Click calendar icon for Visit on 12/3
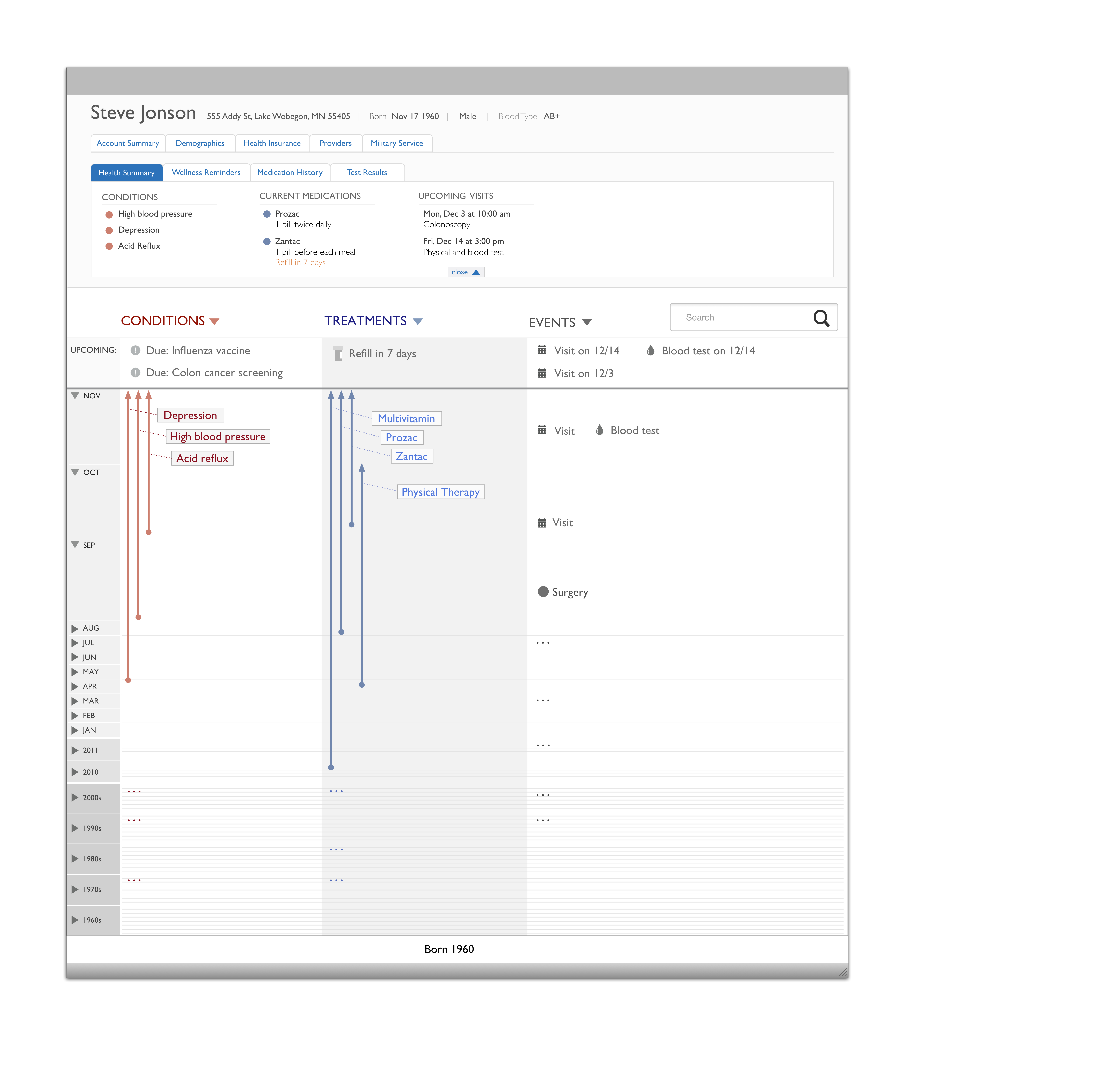 click(542, 373)
